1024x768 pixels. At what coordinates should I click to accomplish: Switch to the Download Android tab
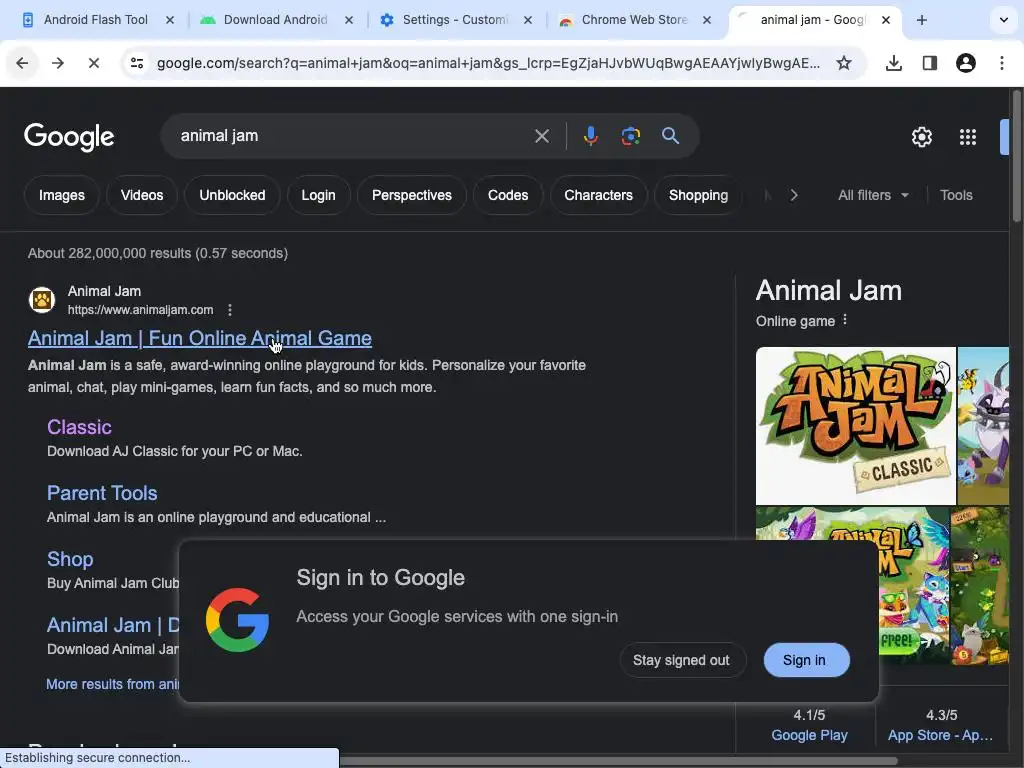tap(275, 20)
